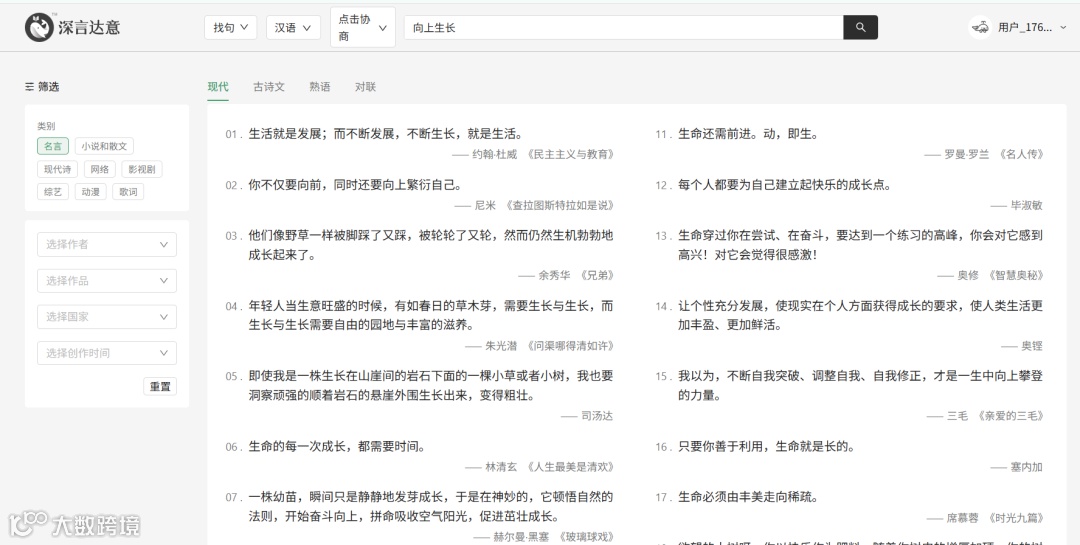
Task: Switch to the 熟语 tab
Action: 320,87
